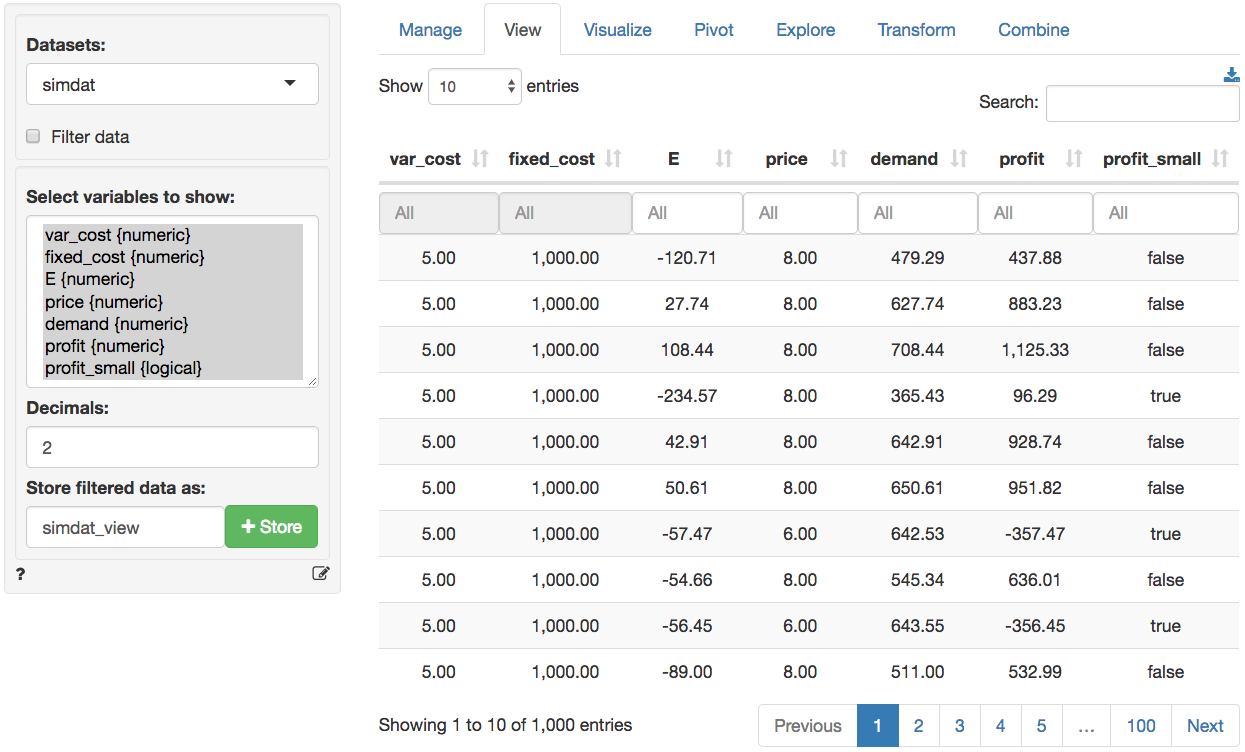Sort by var_cost column arrows

pos(480,159)
